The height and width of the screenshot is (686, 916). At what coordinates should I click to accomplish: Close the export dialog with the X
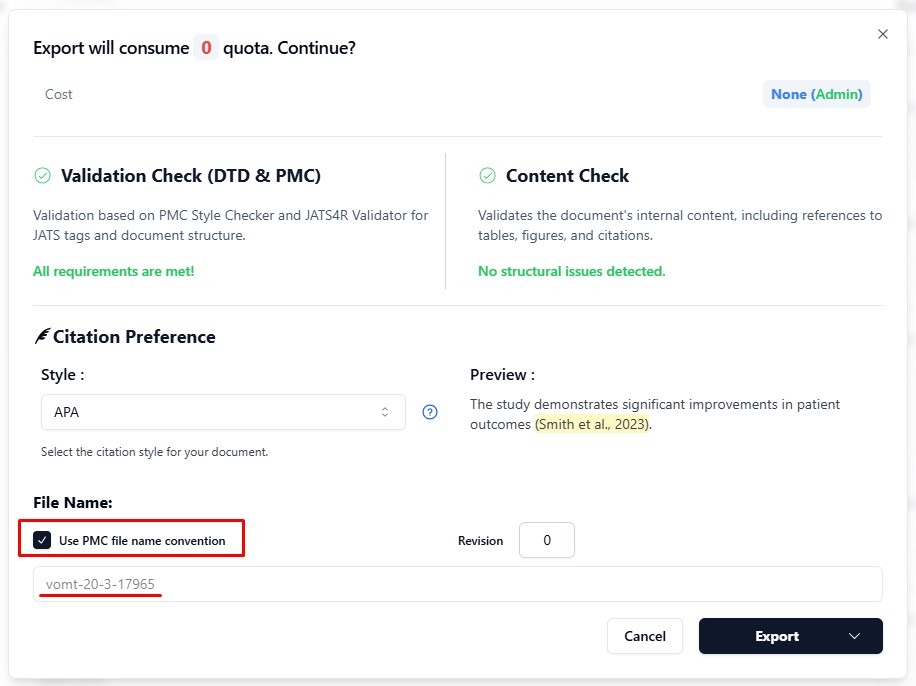tap(882, 34)
